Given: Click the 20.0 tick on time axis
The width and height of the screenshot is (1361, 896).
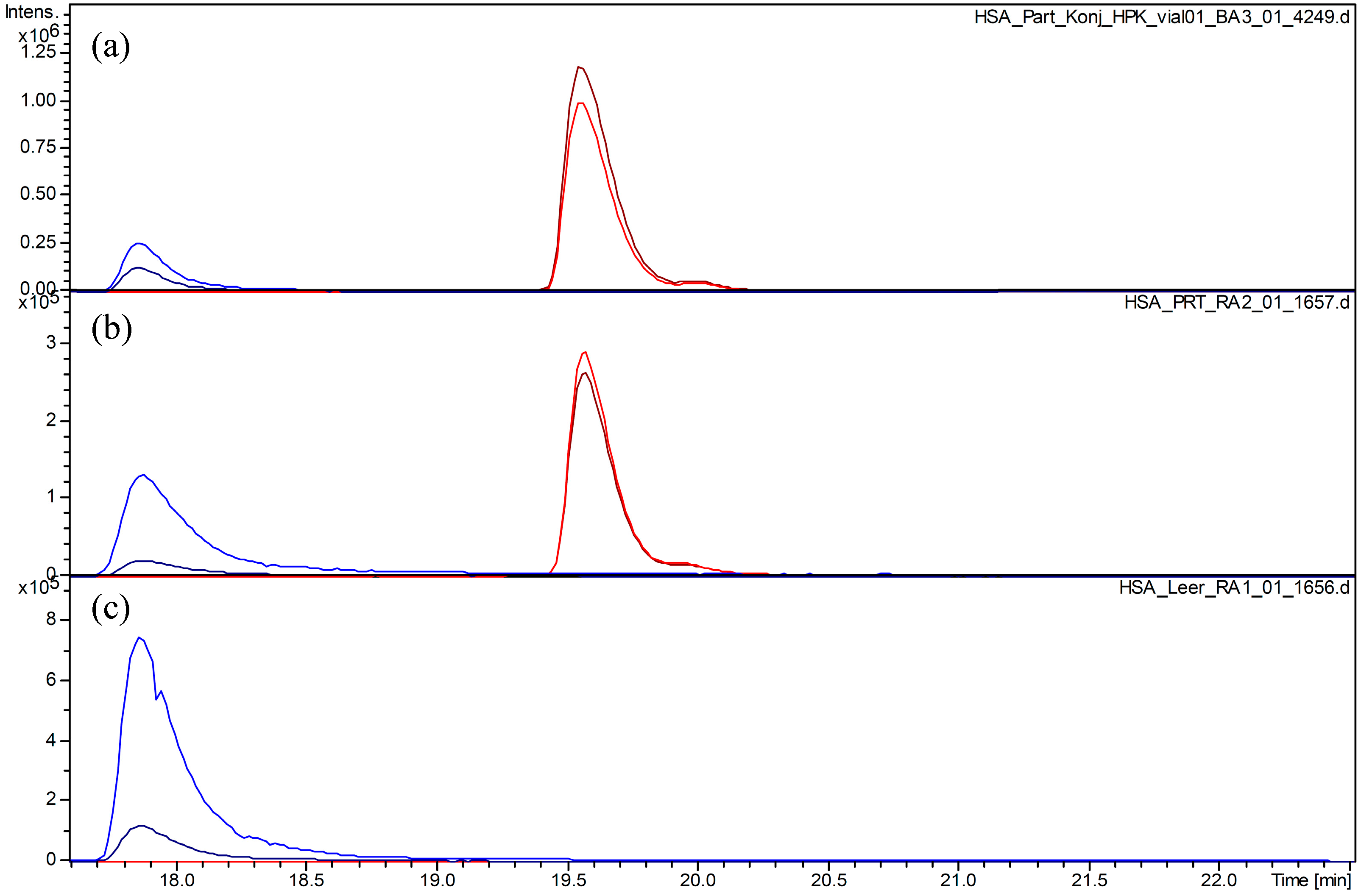Looking at the screenshot, I should (698, 881).
